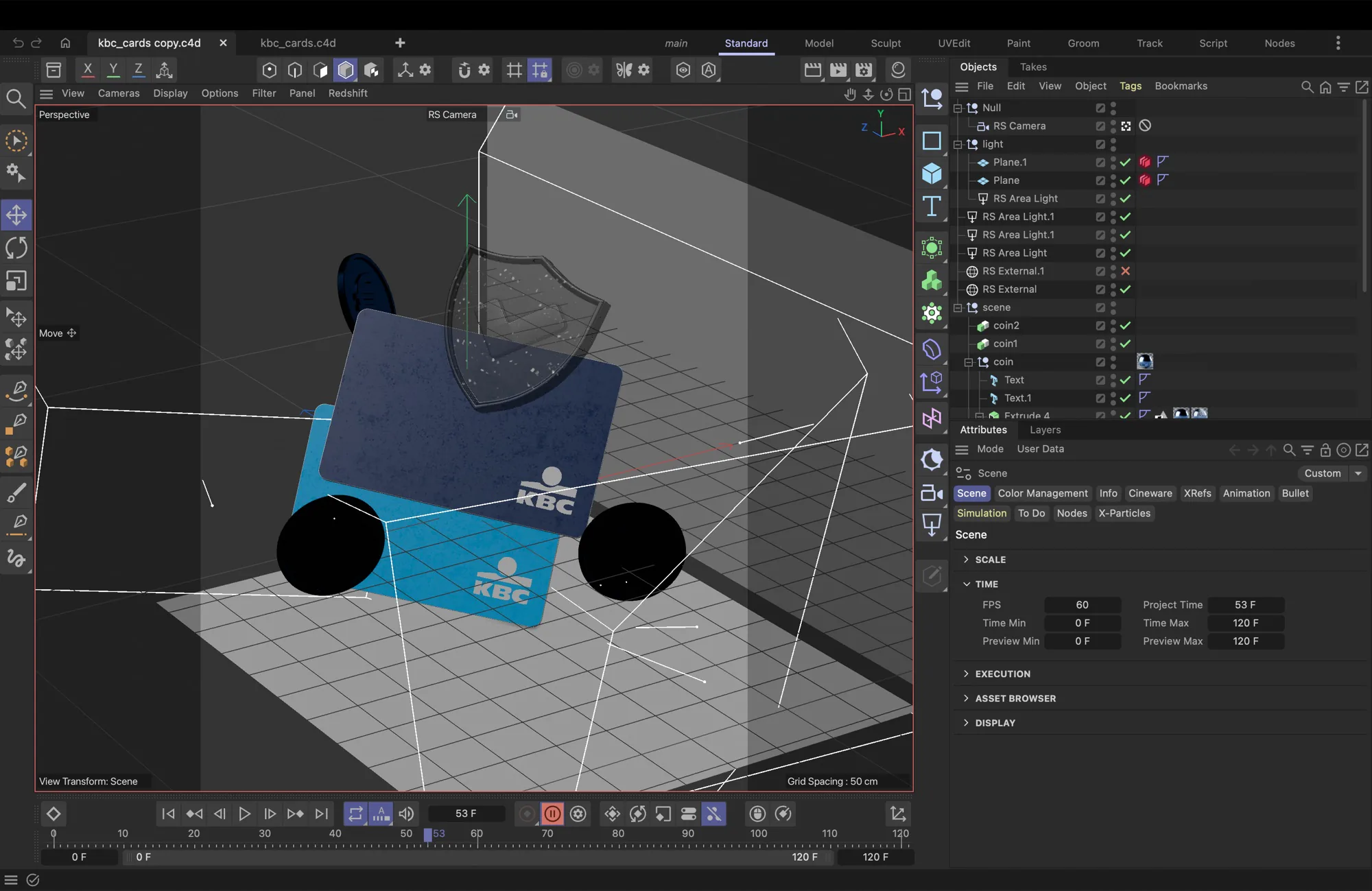The width and height of the screenshot is (1372, 891).
Task: Add a camera object from side palette
Action: [932, 492]
